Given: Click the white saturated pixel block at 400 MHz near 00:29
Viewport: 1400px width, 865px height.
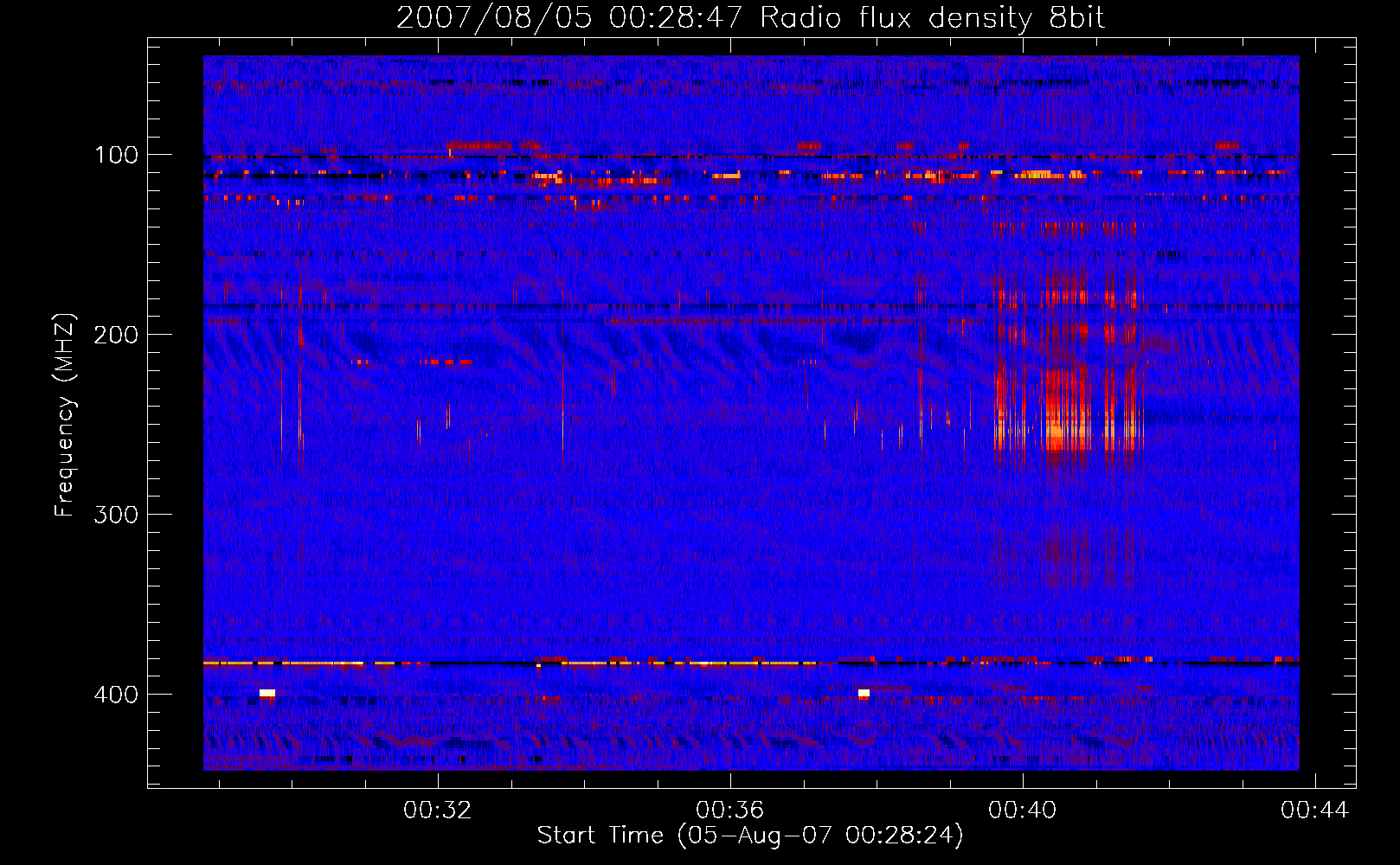Looking at the screenshot, I should click(267, 693).
